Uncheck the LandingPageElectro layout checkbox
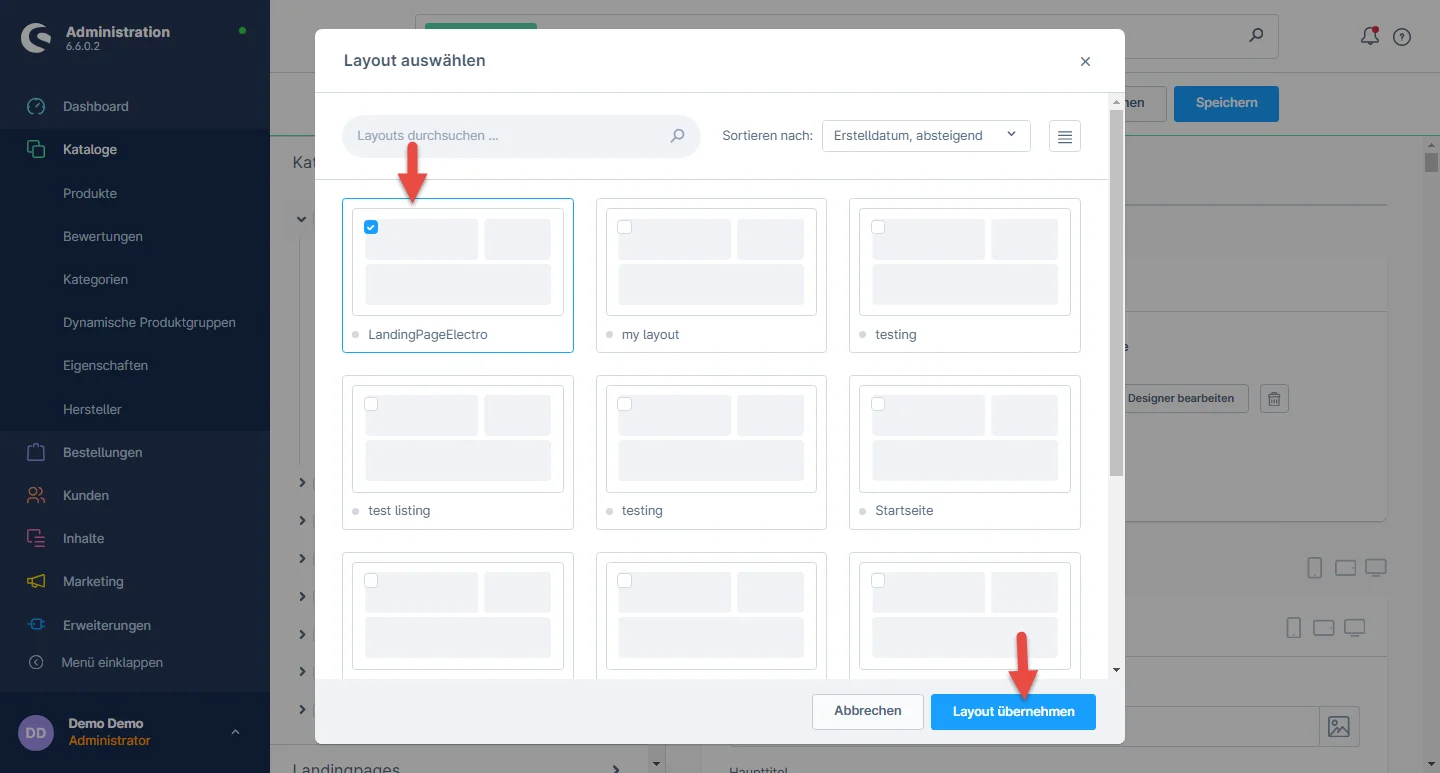 [x=371, y=227]
